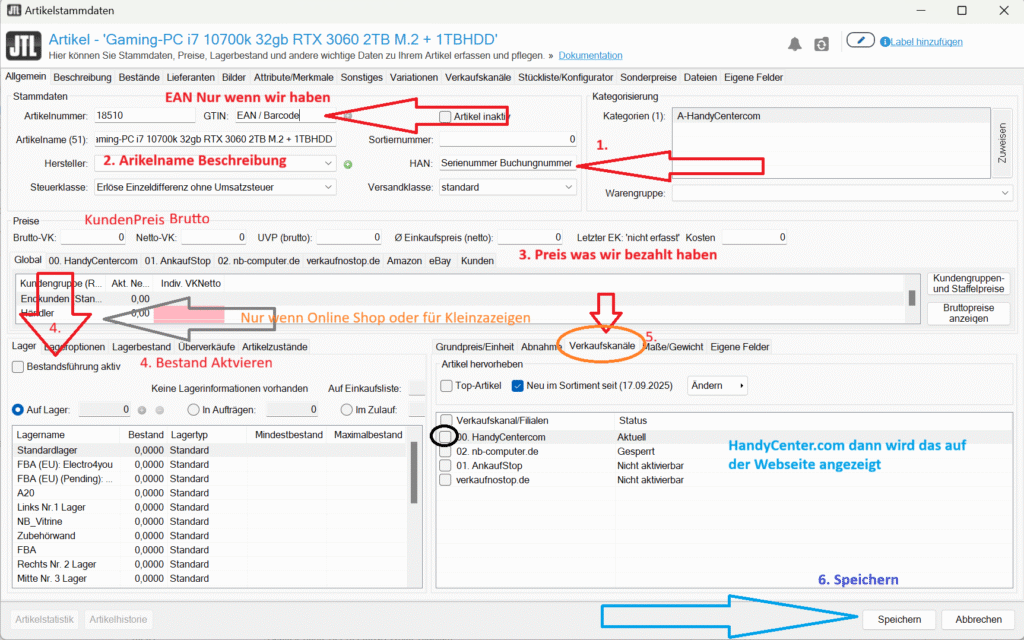This screenshot has height=640, width=1024.
Task: Open the Dokumentation link
Action: pyautogui.click(x=590, y=56)
